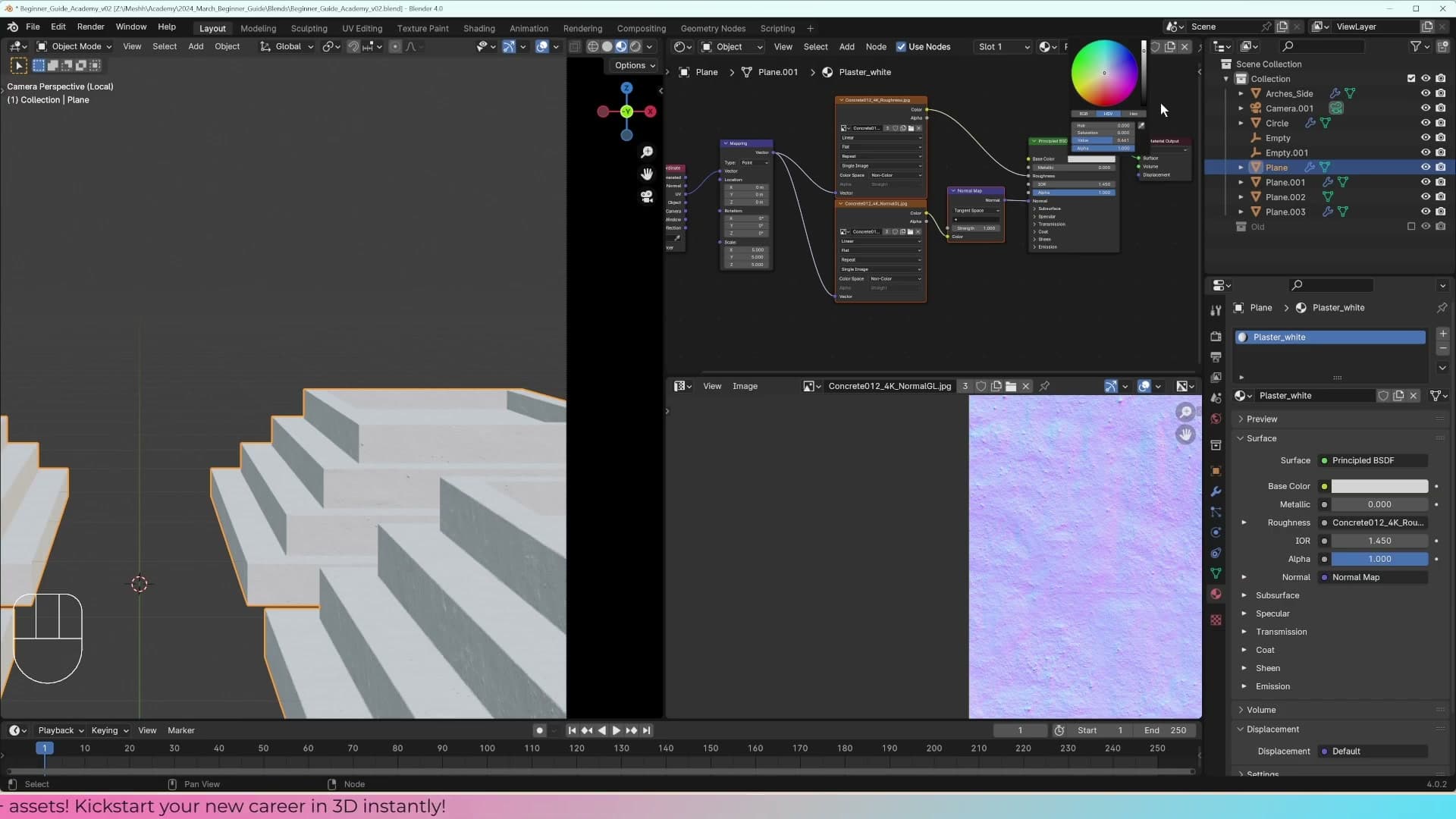Click the Normal Map input button
1456x819 pixels.
click(x=1373, y=578)
